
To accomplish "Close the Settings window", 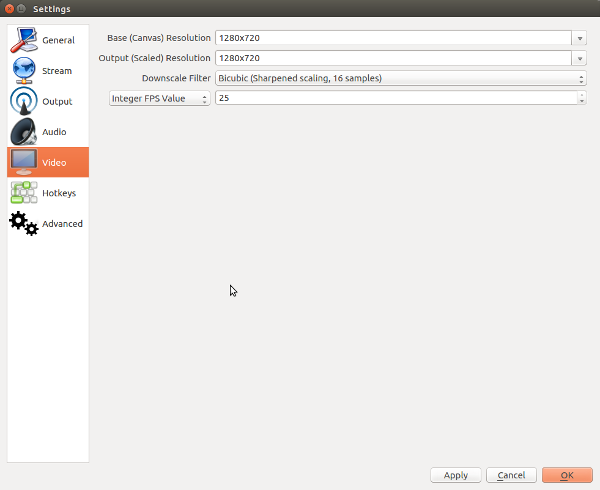I will [9, 8].
